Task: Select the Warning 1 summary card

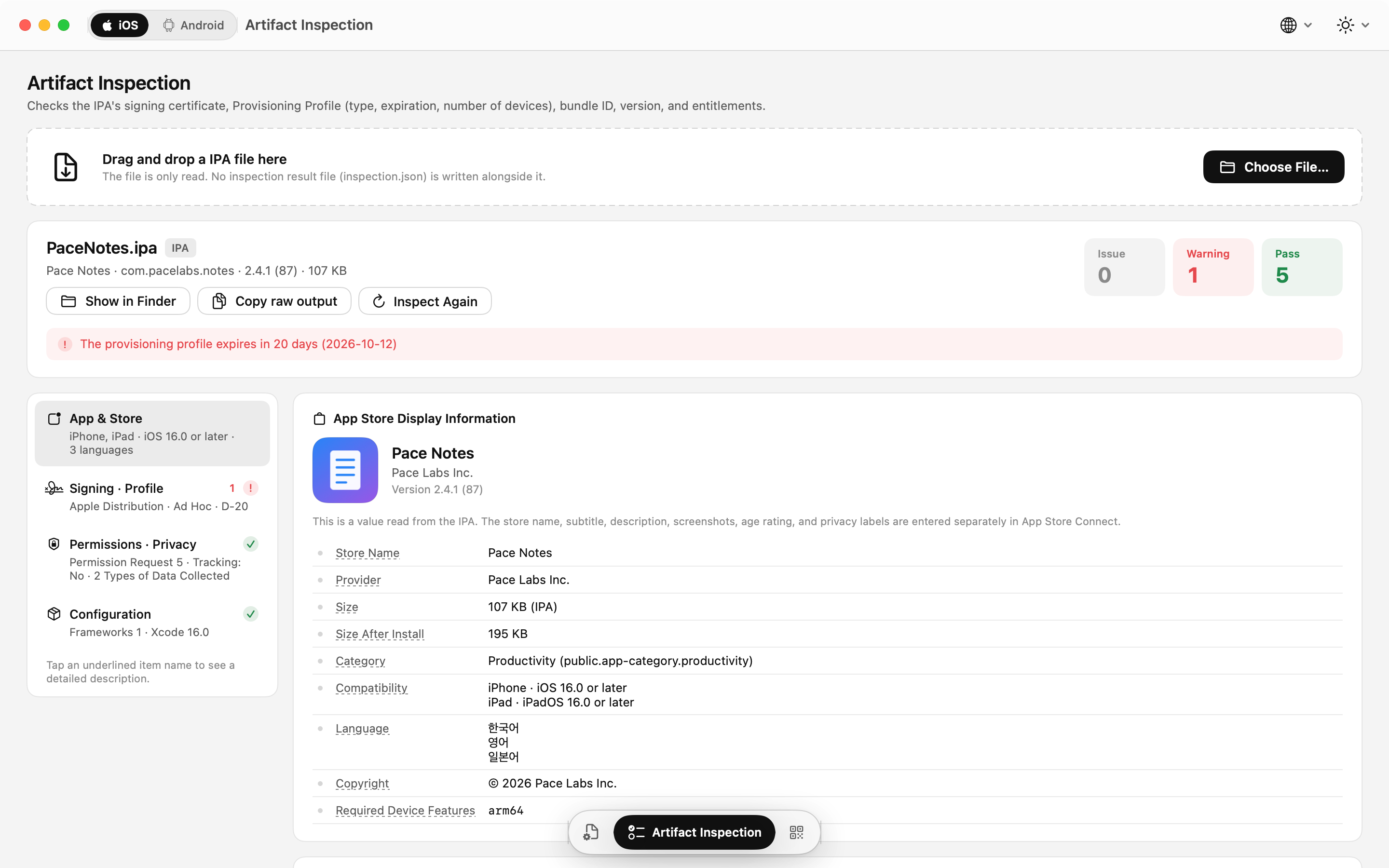Action: pyautogui.click(x=1213, y=267)
